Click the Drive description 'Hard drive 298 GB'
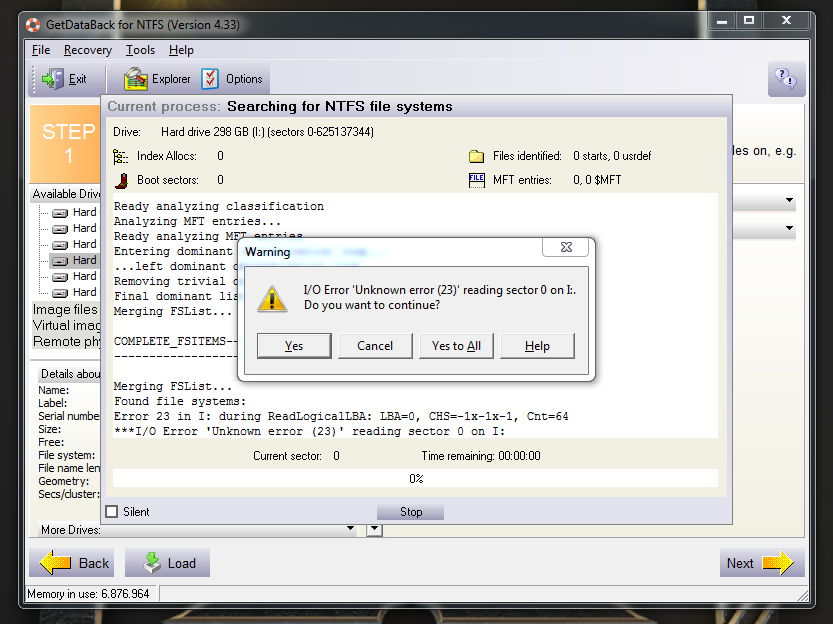The image size is (833, 624). 267,132
